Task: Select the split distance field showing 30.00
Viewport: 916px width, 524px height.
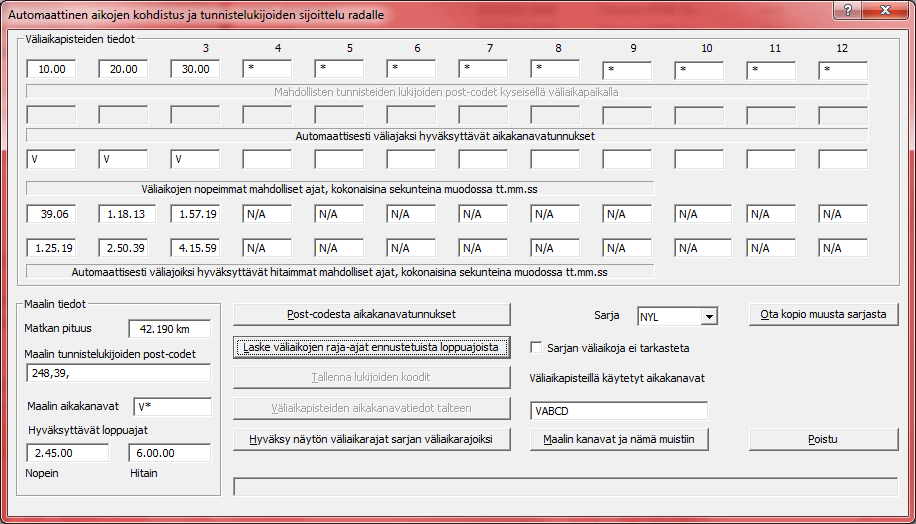Action: (195, 70)
